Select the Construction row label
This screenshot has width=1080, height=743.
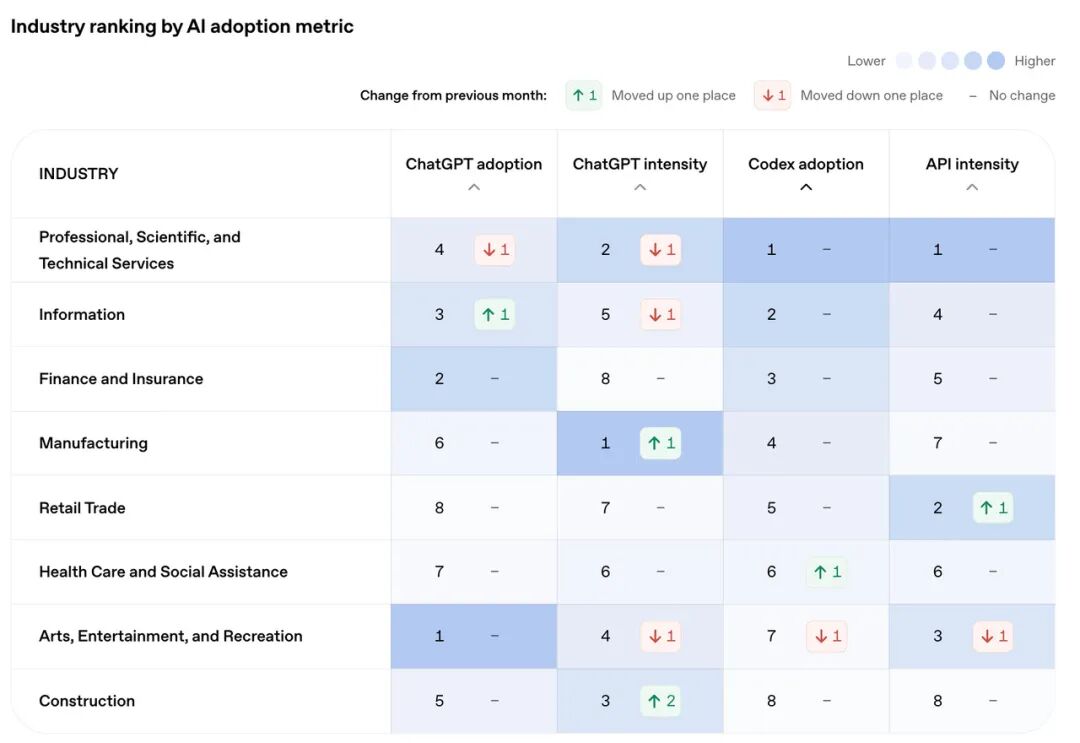[87, 701]
